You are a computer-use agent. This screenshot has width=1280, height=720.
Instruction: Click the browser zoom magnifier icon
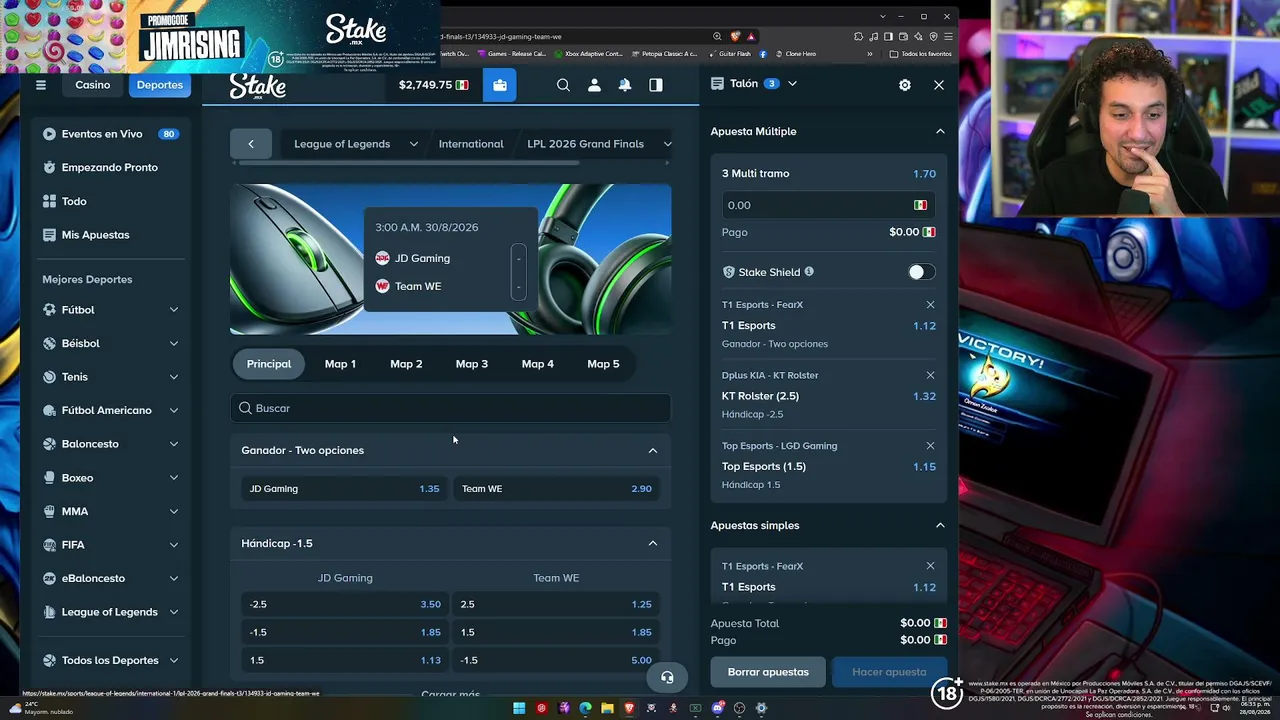717,37
